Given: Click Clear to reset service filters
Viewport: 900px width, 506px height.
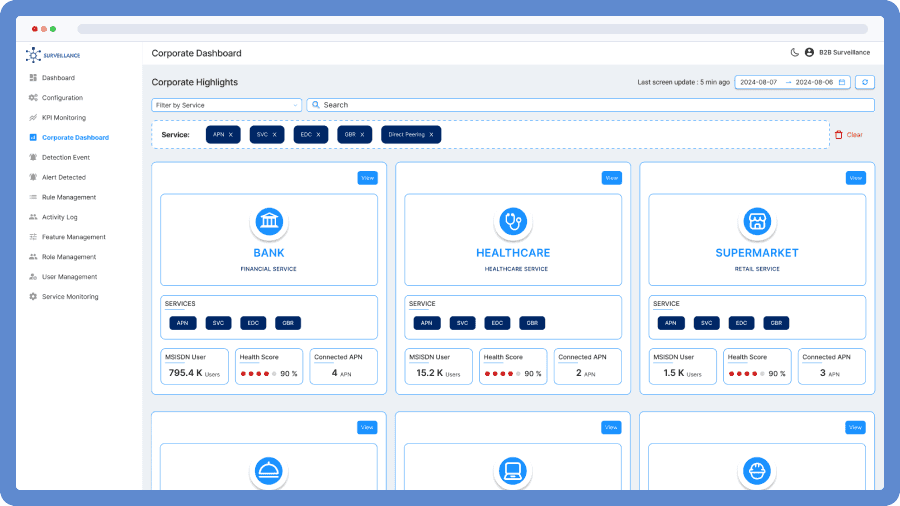Looking at the screenshot, I should pyautogui.click(x=854, y=135).
